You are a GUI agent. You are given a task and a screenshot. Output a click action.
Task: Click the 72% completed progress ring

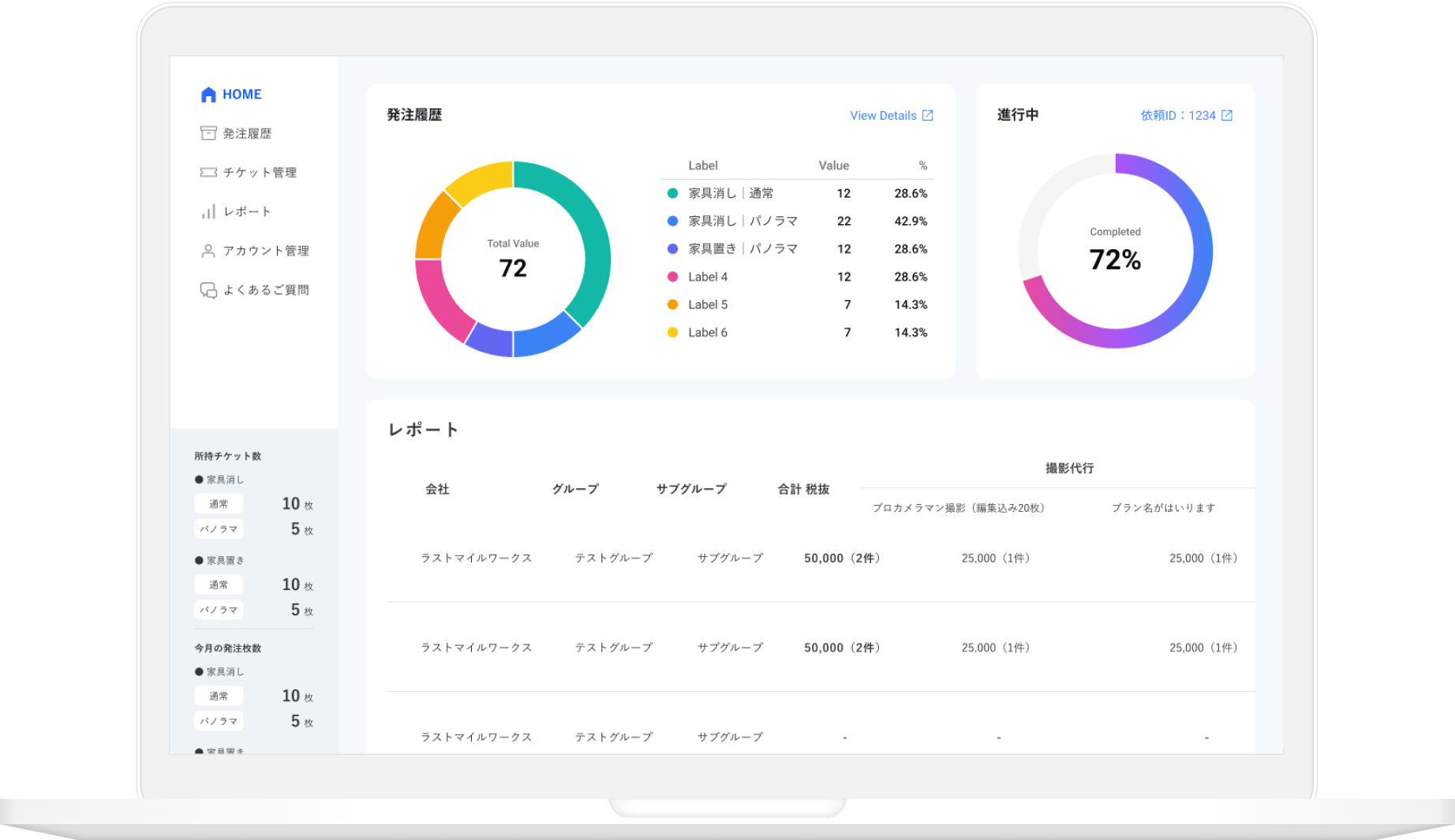1115,251
